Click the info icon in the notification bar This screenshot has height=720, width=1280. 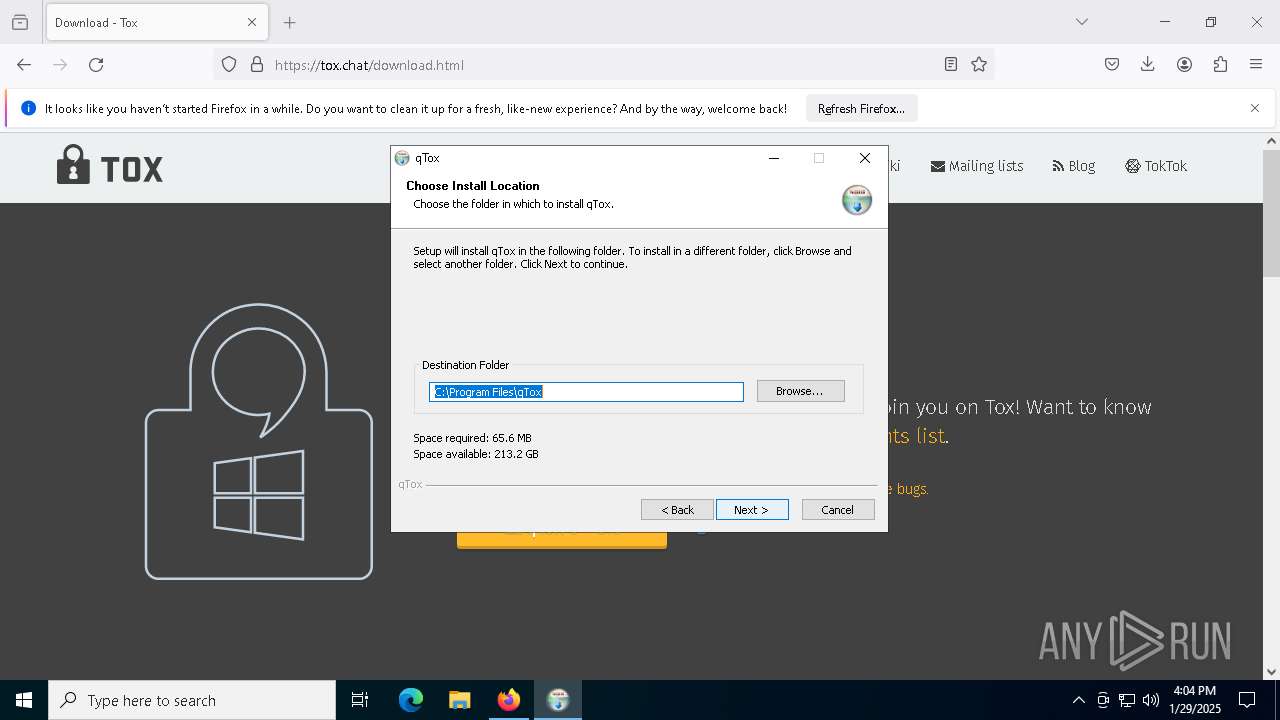click(28, 108)
